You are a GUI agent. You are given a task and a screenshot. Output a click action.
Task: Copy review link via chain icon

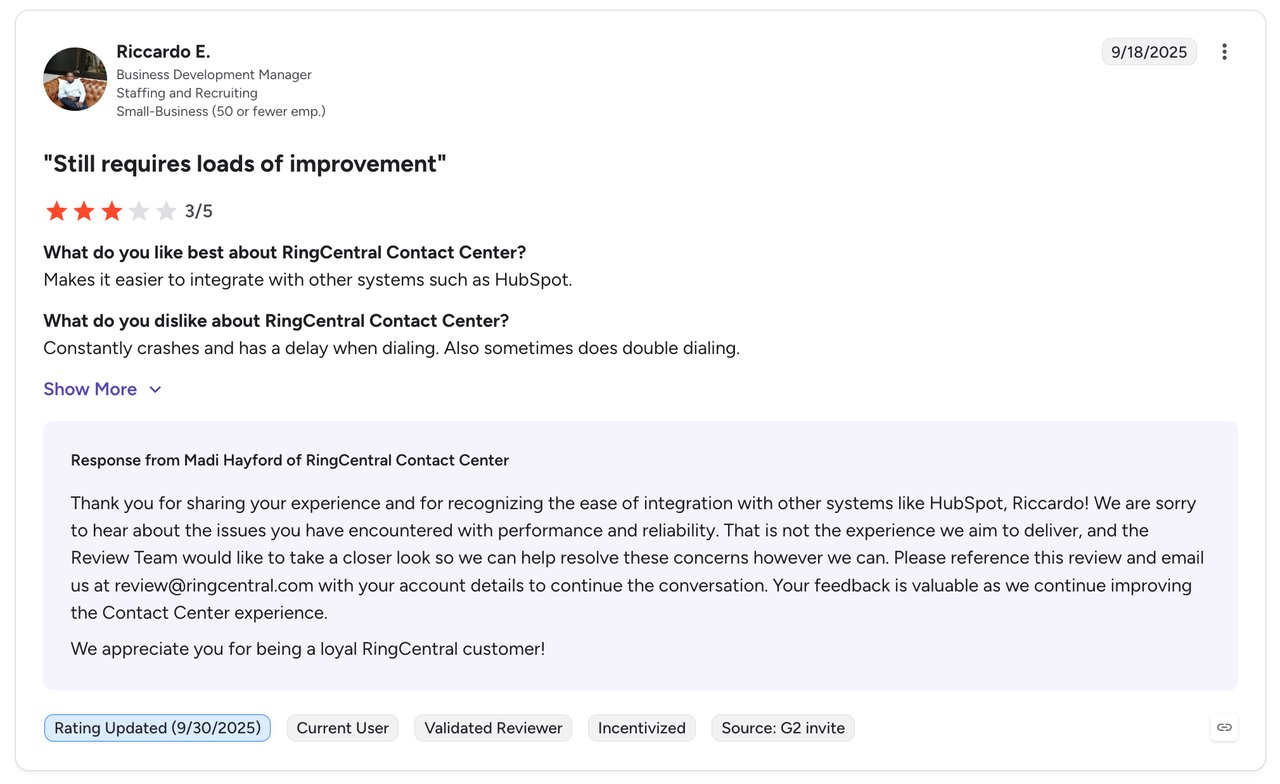[1224, 728]
